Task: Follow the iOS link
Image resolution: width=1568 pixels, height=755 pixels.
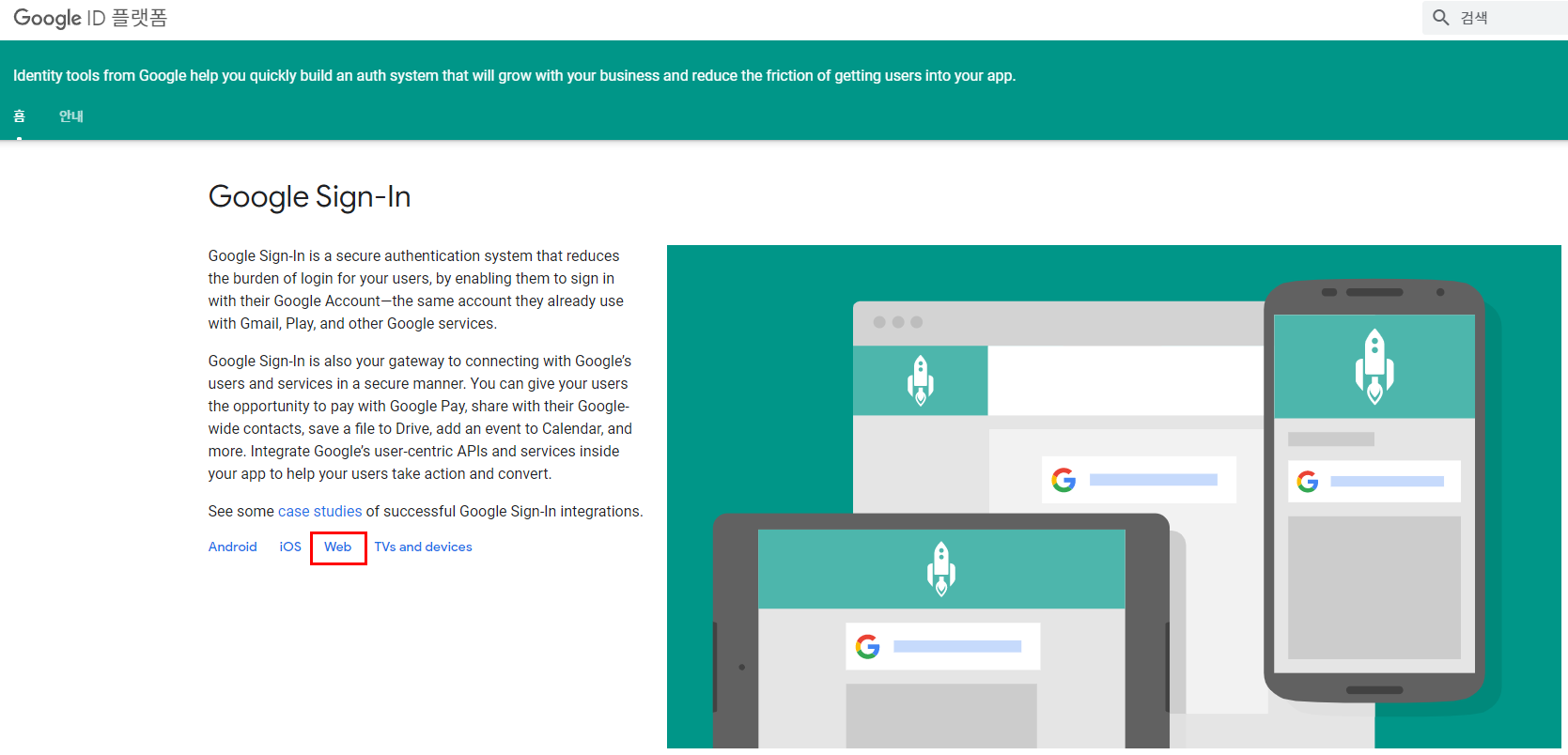Action: pos(290,547)
